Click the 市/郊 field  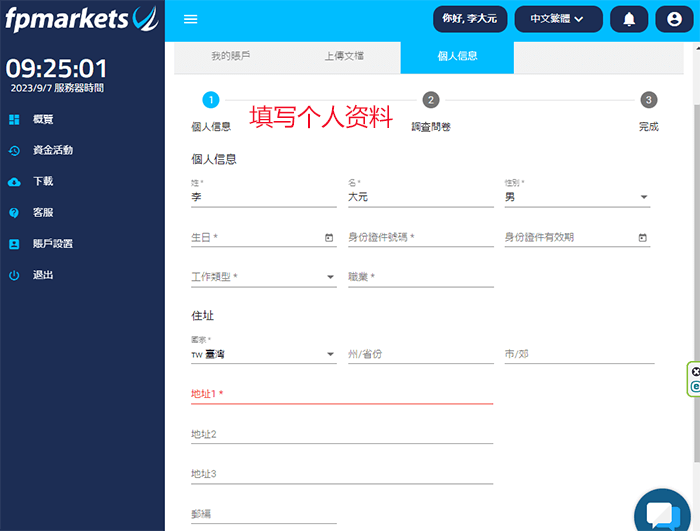pos(579,354)
